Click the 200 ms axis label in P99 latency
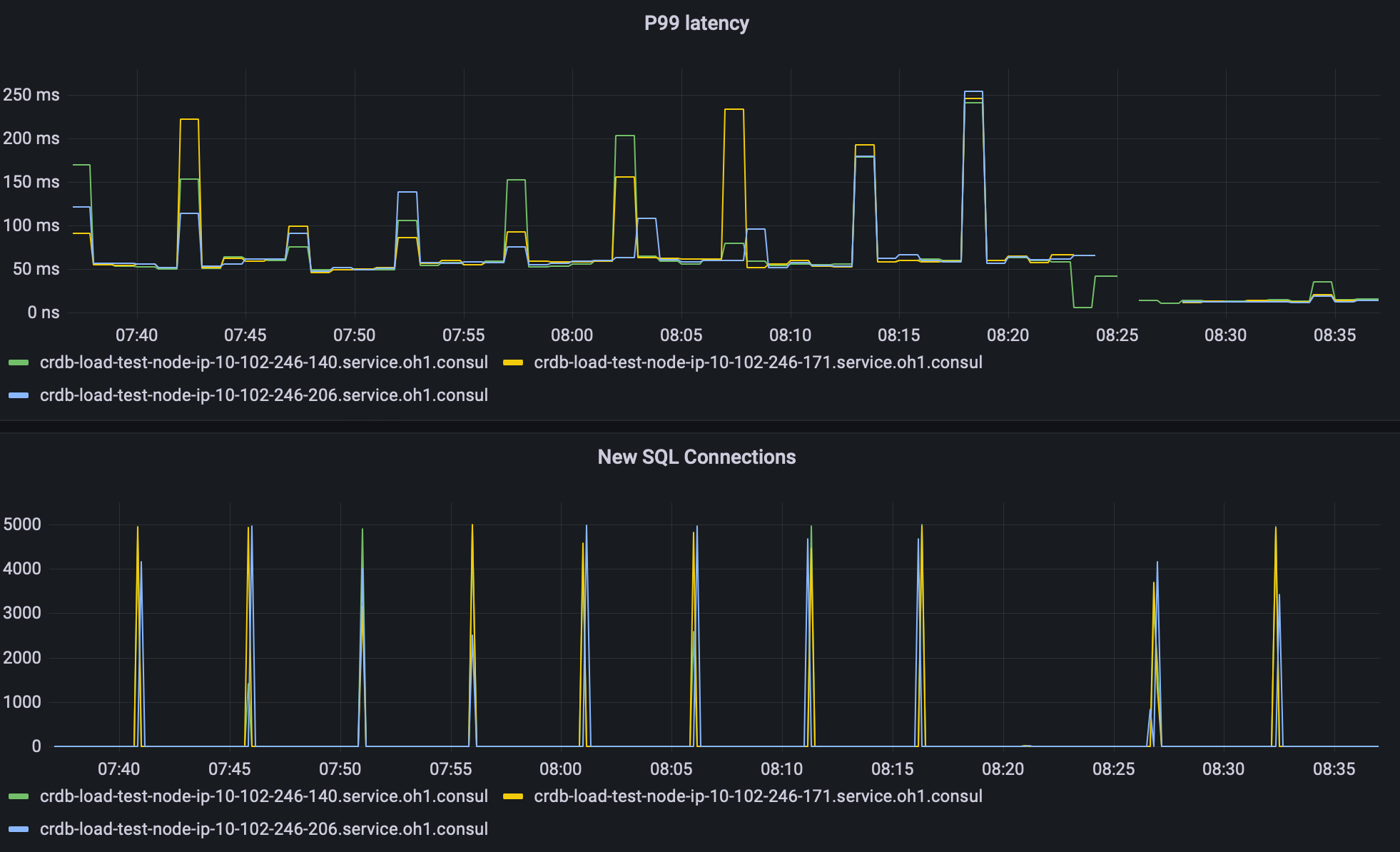The image size is (1400, 852). pyautogui.click(x=31, y=138)
